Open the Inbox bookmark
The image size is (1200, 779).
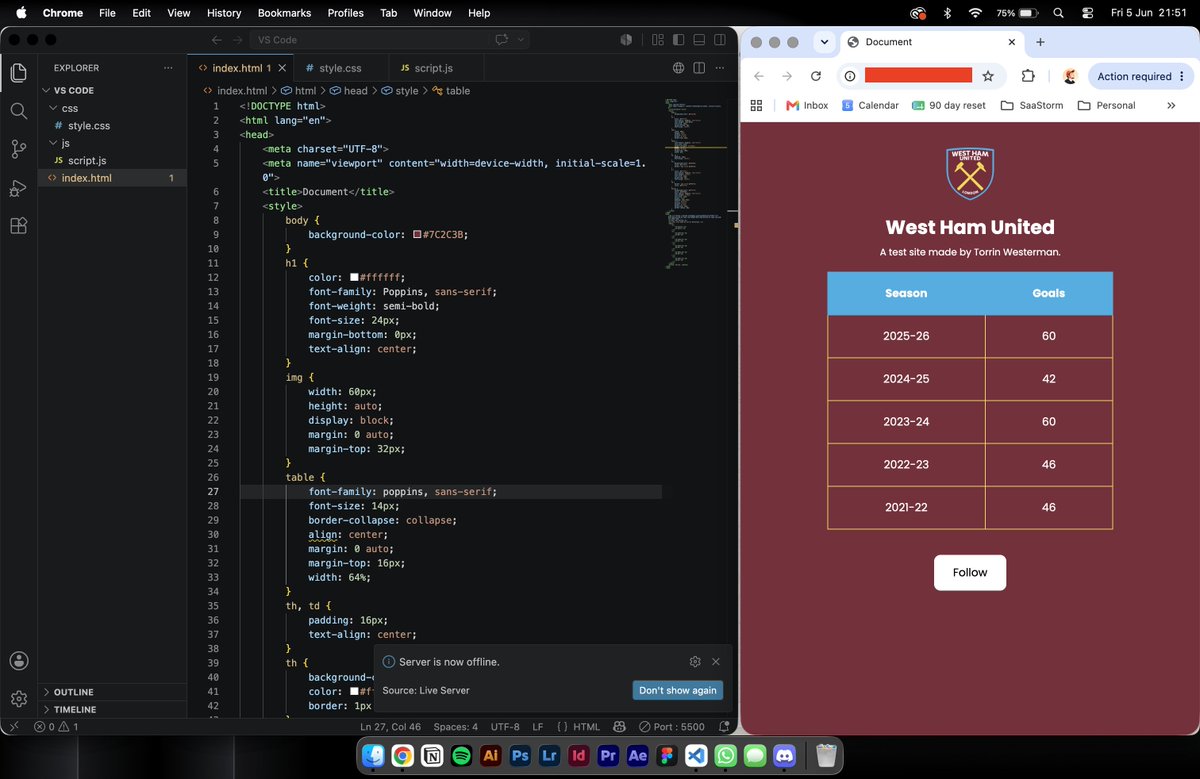[x=807, y=105]
